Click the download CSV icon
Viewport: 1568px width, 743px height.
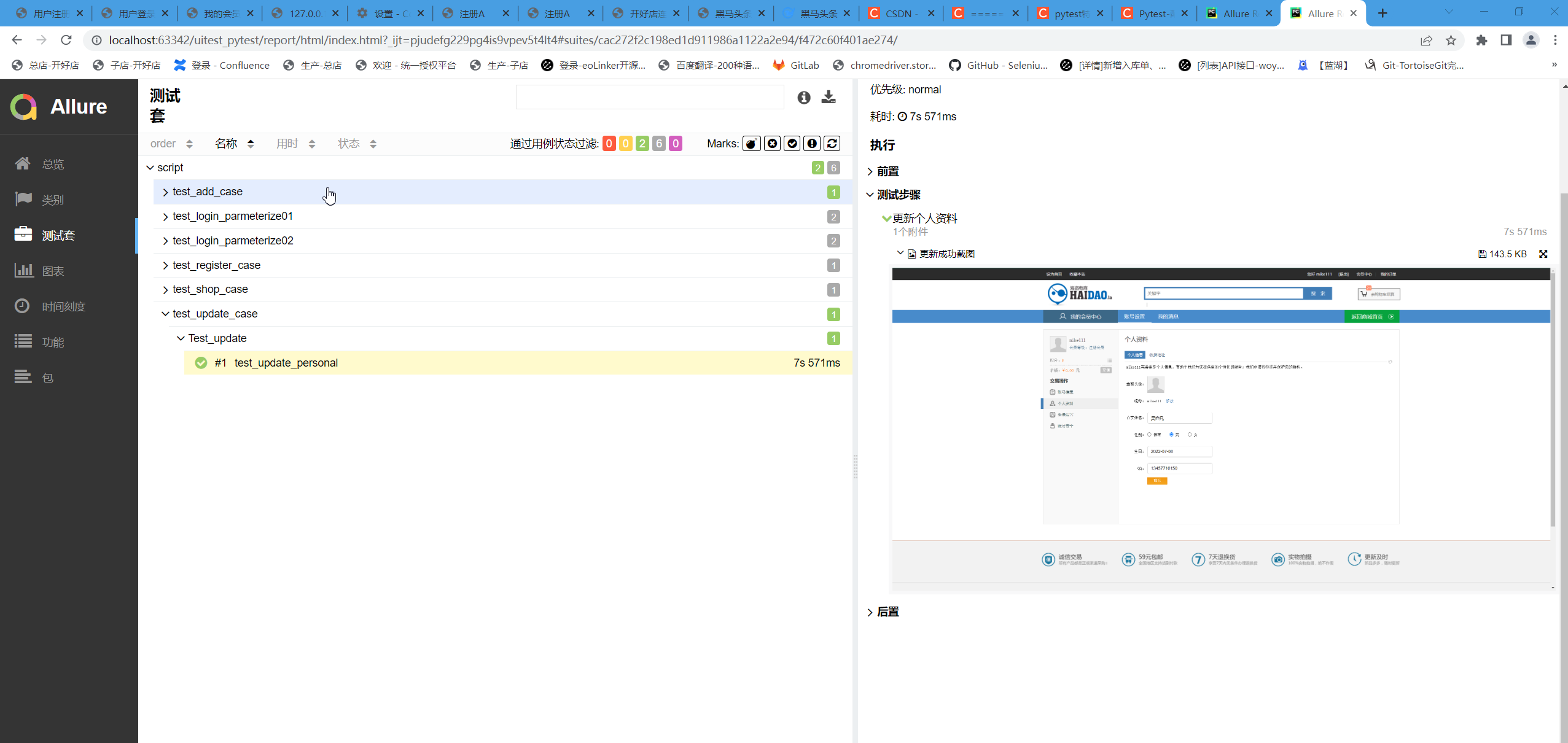point(829,97)
